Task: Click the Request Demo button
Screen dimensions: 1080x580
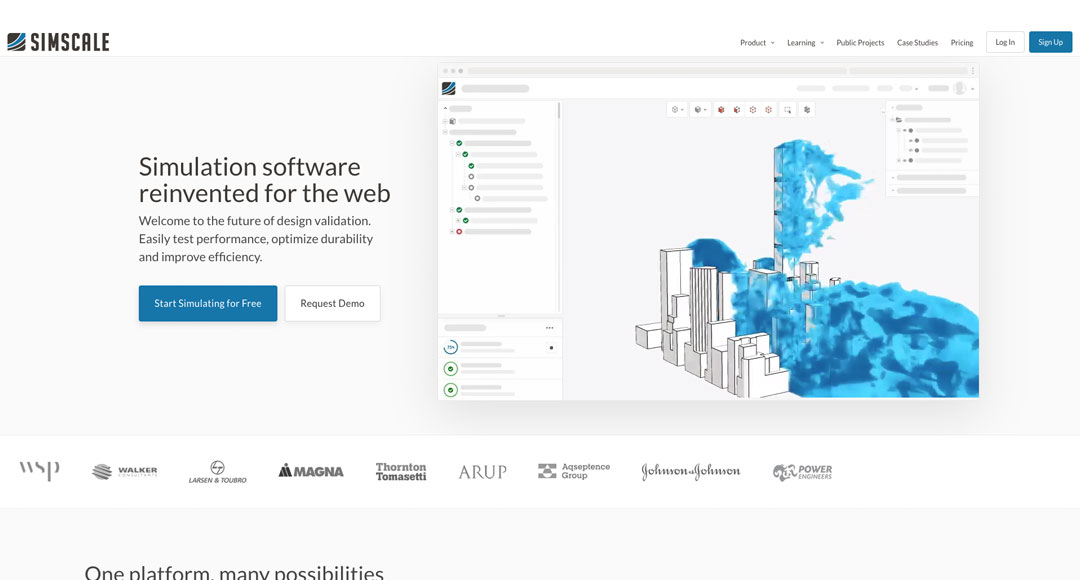Action: point(332,304)
